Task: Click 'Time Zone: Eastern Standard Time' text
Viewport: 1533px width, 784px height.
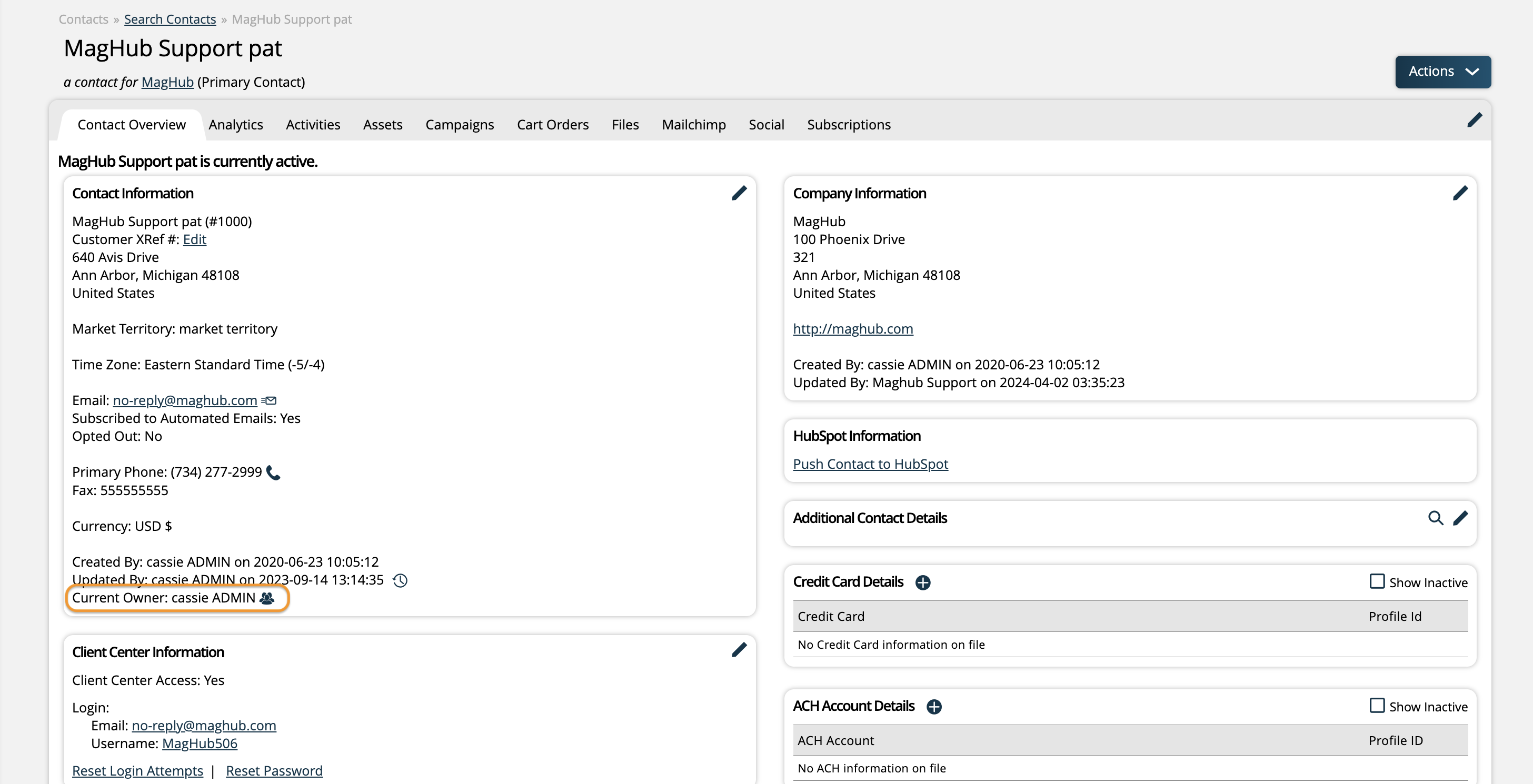Action: pos(198,365)
